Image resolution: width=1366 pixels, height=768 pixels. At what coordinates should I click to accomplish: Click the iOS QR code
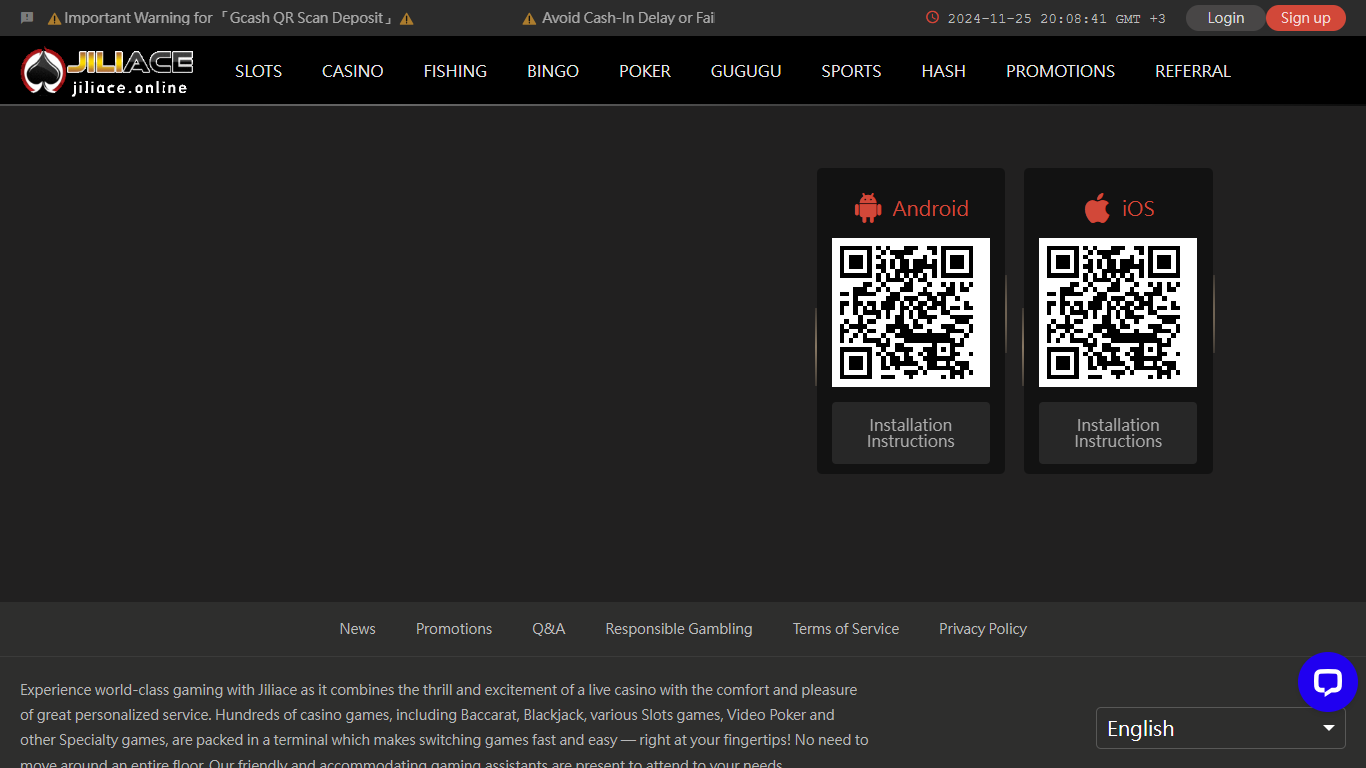click(x=1118, y=312)
